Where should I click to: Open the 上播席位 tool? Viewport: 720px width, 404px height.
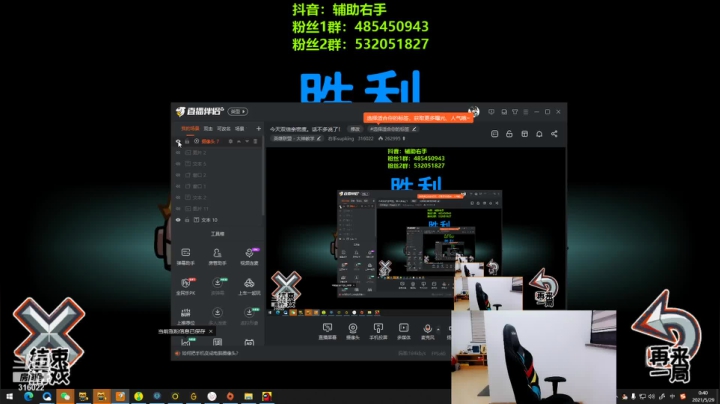[x=186, y=316]
